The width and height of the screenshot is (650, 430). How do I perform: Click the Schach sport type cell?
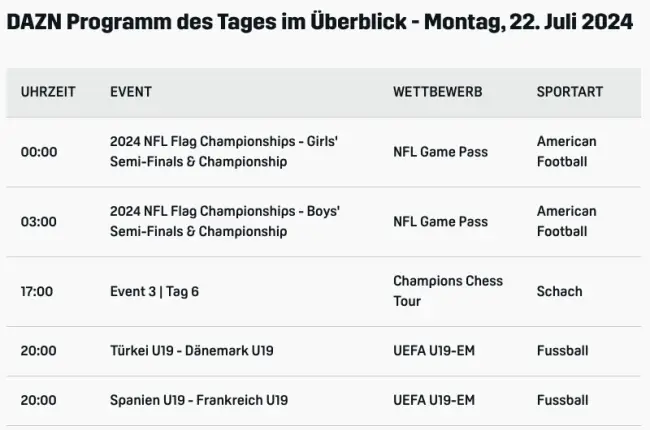click(x=559, y=291)
